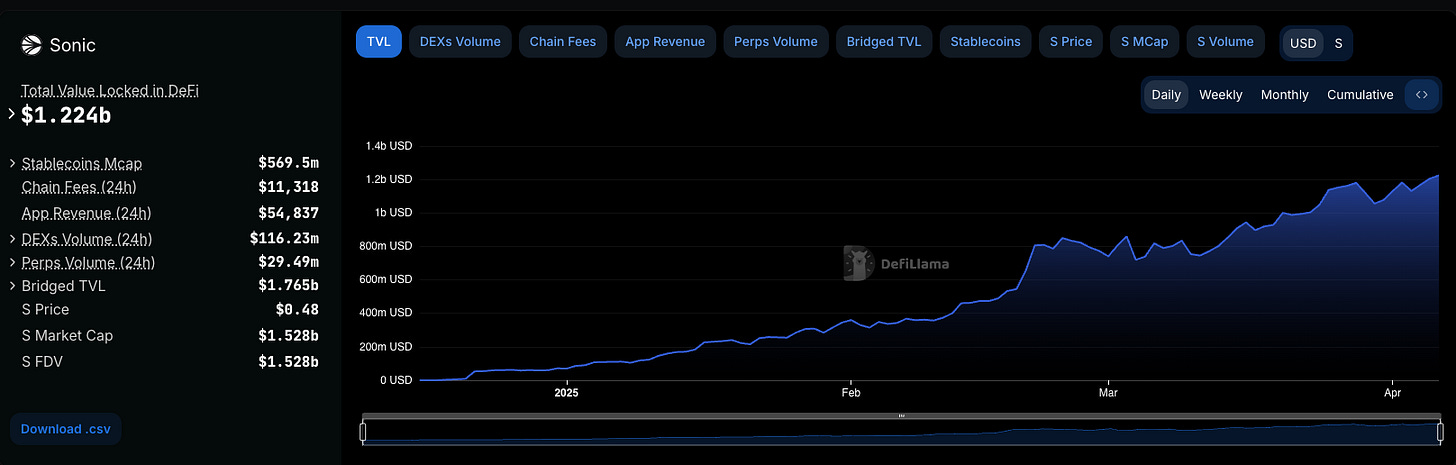The image size is (1456, 465).
Task: Expand DEXs Volume (24h) details
Action: [x=12, y=239]
